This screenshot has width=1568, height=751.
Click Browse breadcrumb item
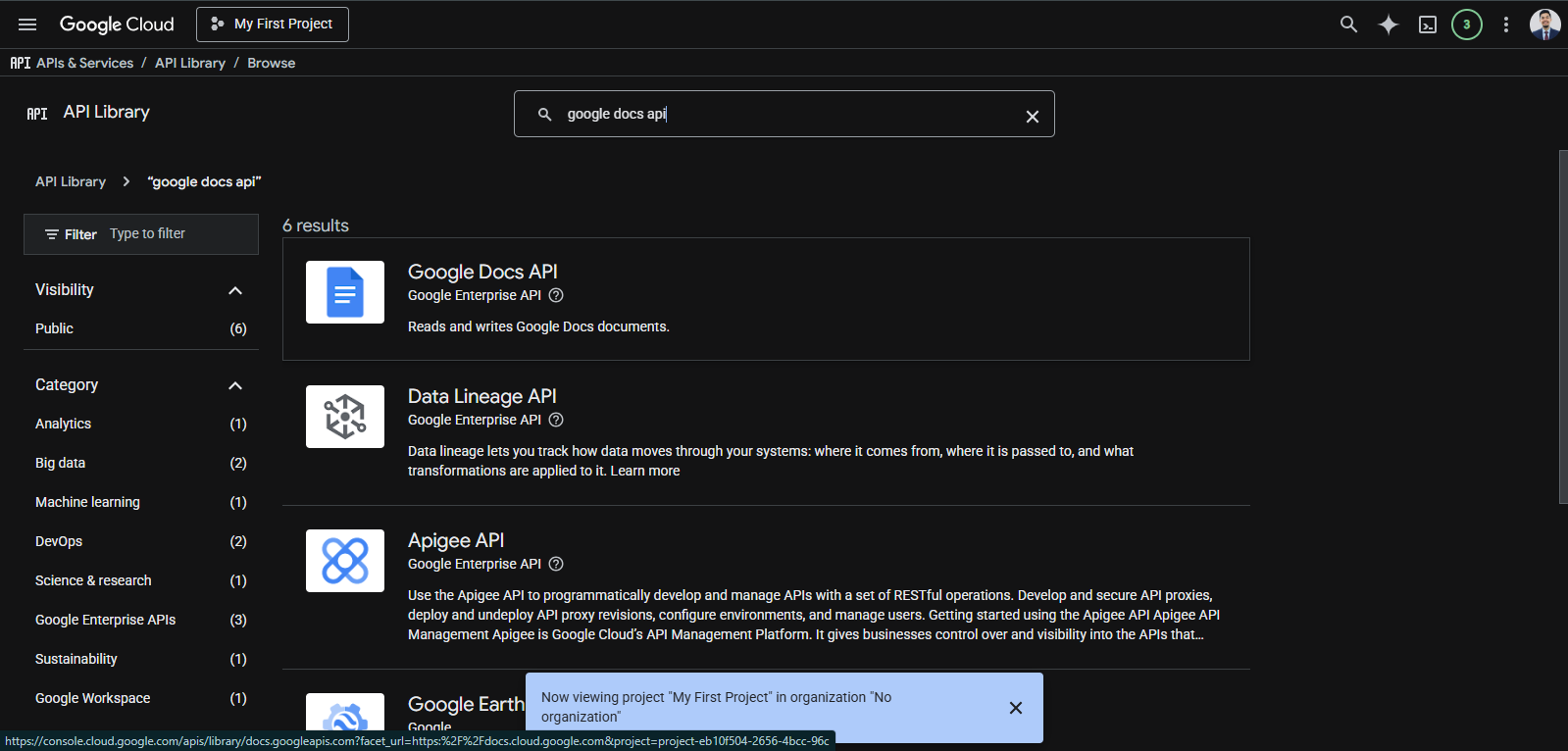point(272,63)
